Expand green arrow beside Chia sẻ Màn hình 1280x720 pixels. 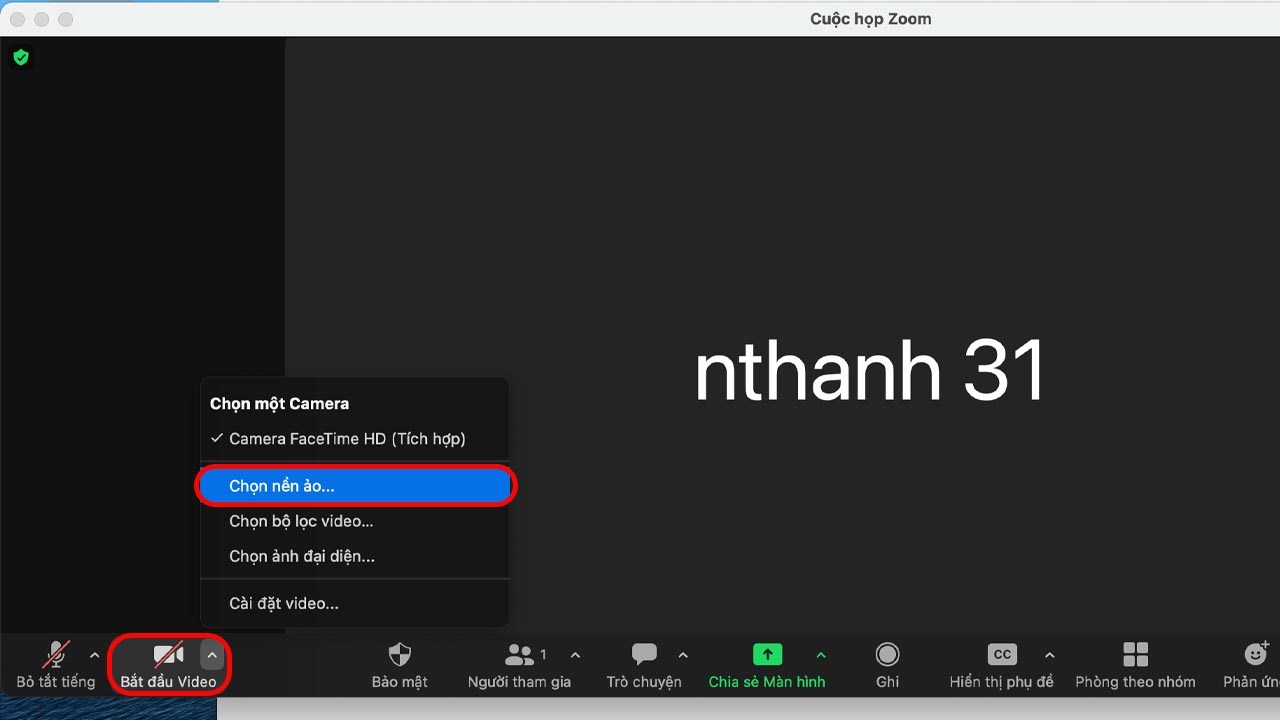pos(821,655)
